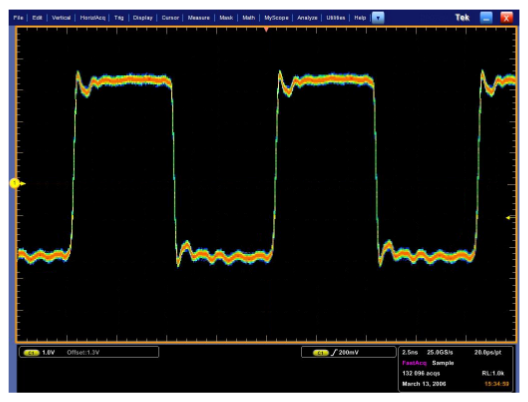Click the March 13, 2006 date

[x=424, y=384]
